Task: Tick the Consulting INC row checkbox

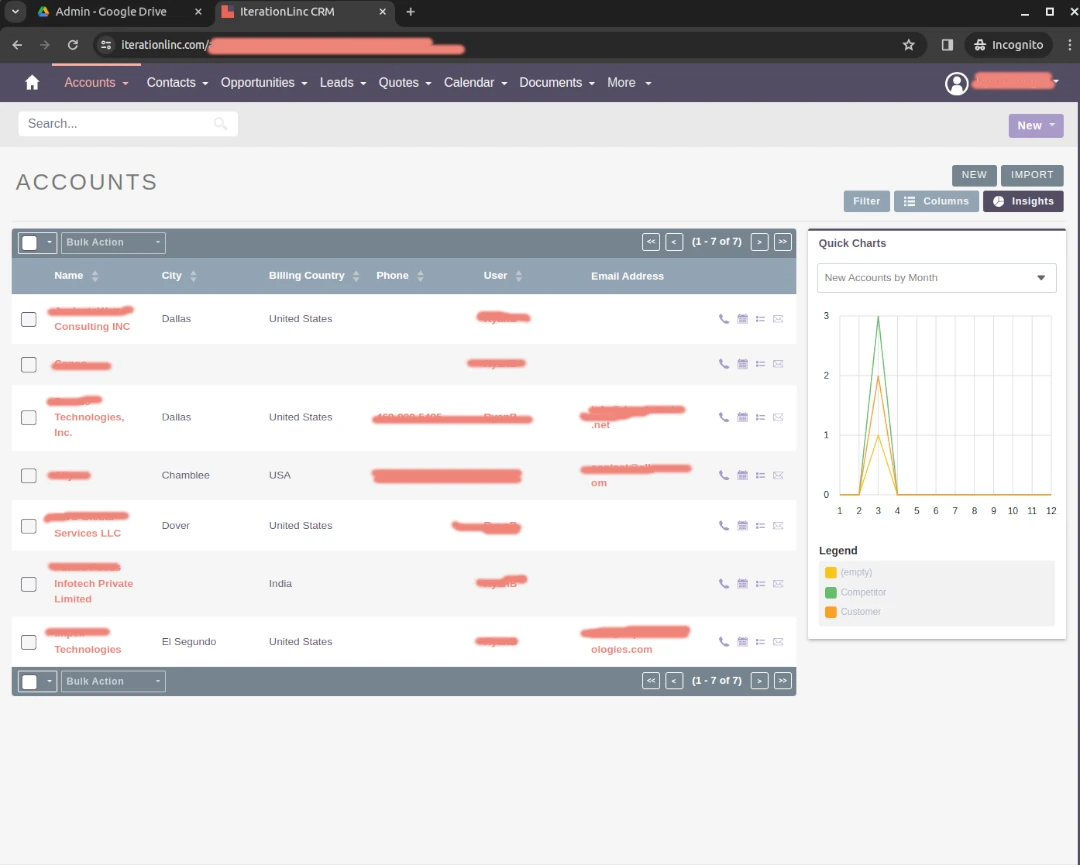Action: pos(28,320)
